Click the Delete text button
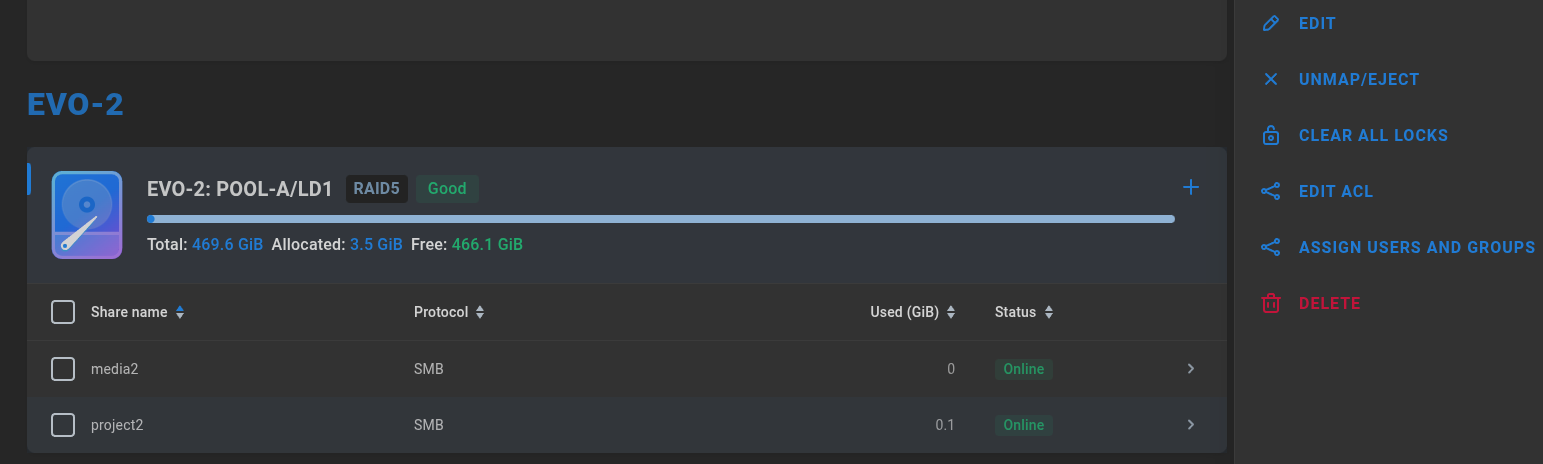The width and height of the screenshot is (1543, 464). [x=1329, y=303]
